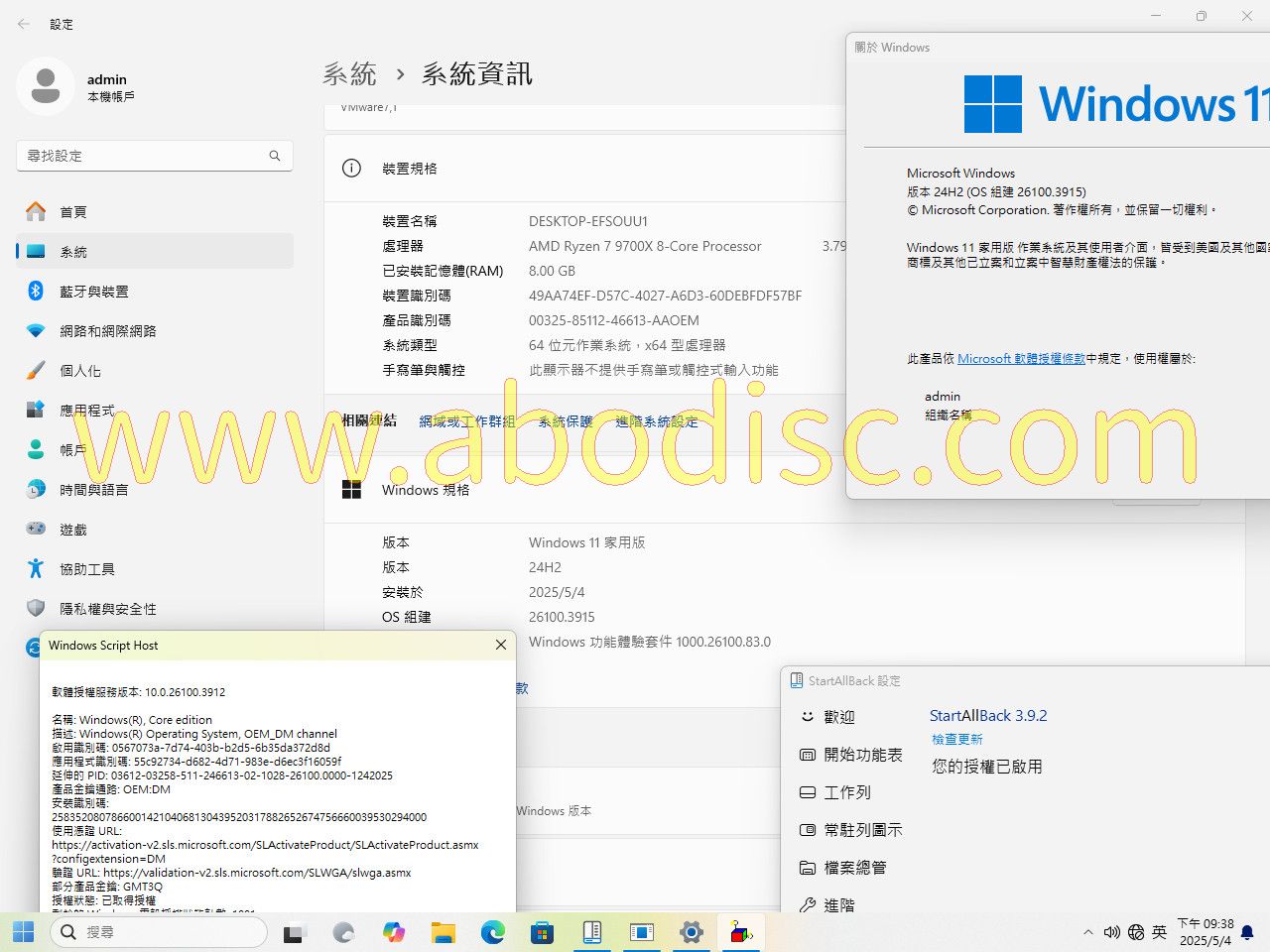
Task: Open 遊戲 gaming settings
Action: point(155,530)
